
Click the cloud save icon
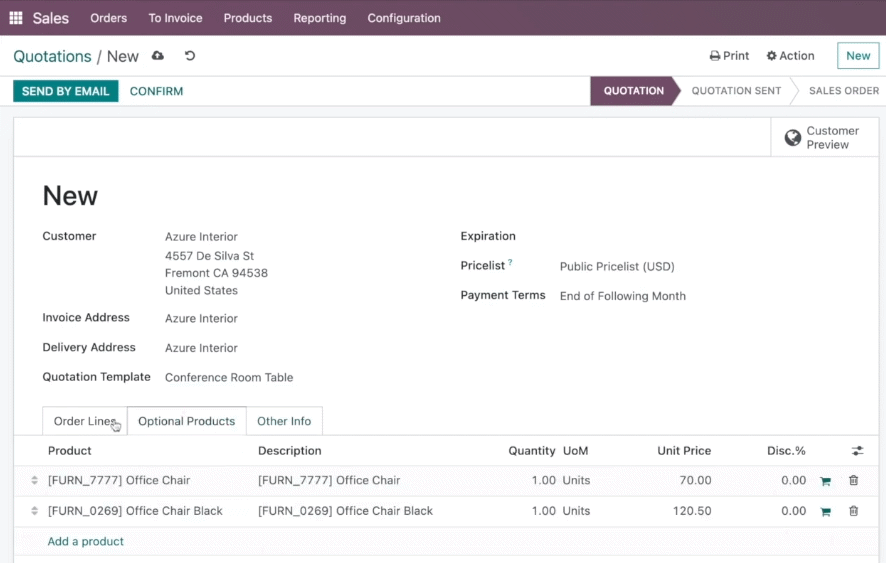click(x=158, y=55)
